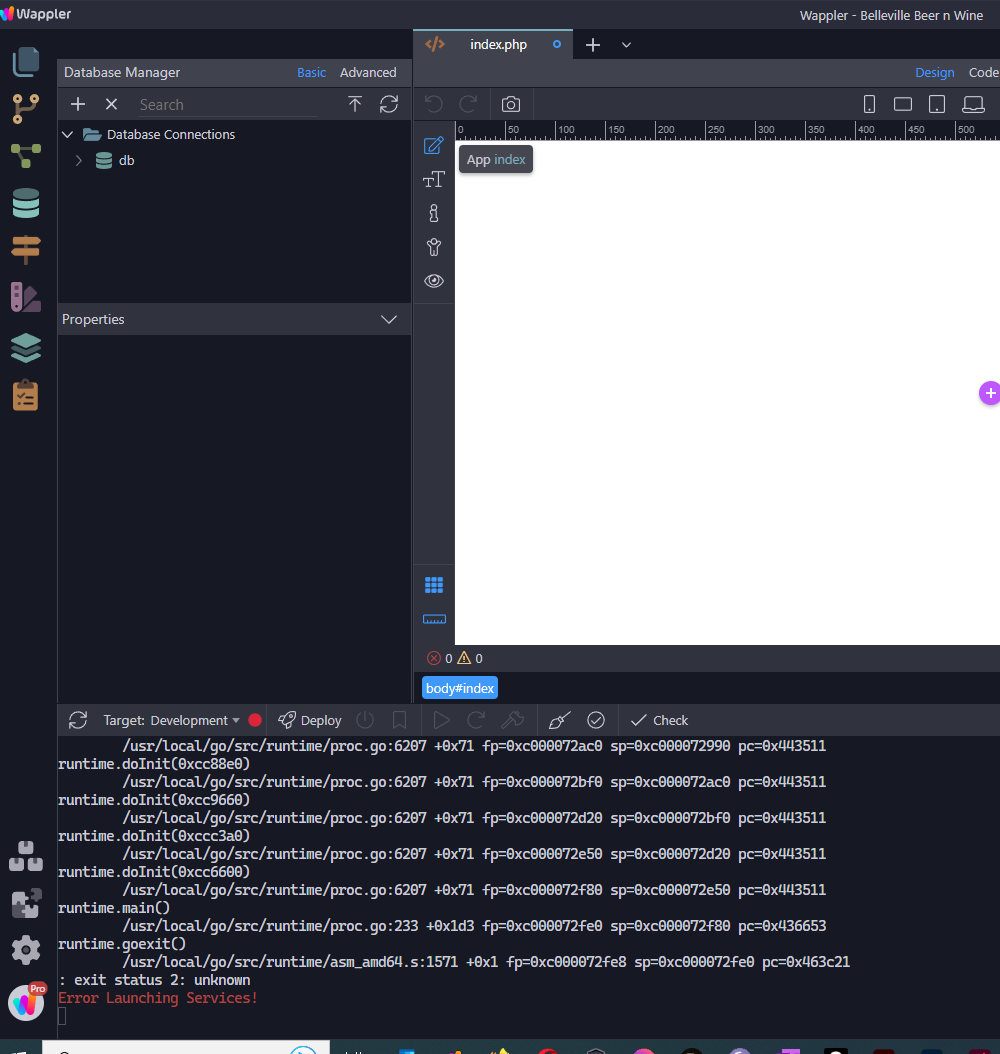Click the circled checkmark icon in bottom toolbar

tap(596, 720)
